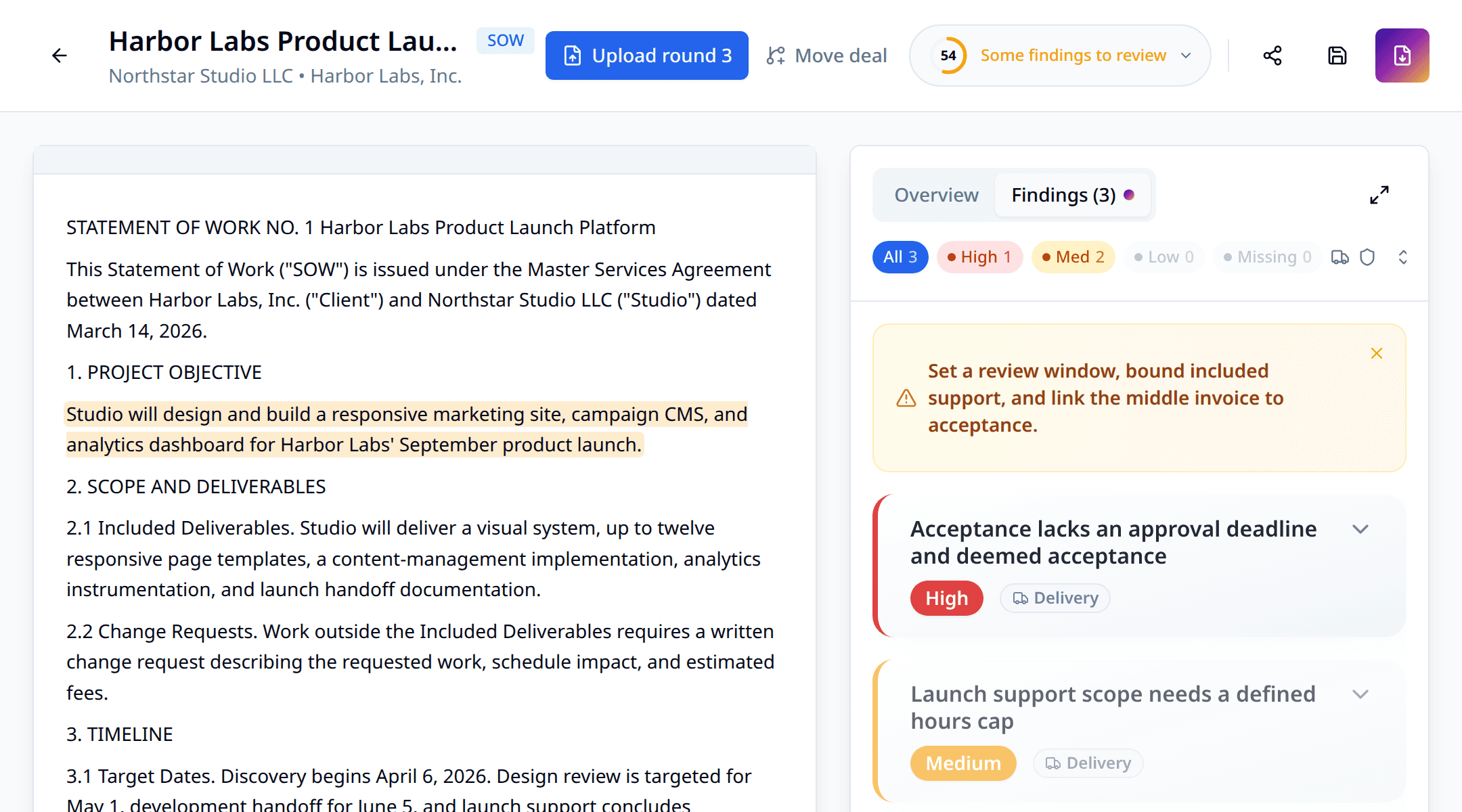Click Delivery tag on Launch support finding
The width and height of the screenshot is (1462, 812).
(1088, 763)
